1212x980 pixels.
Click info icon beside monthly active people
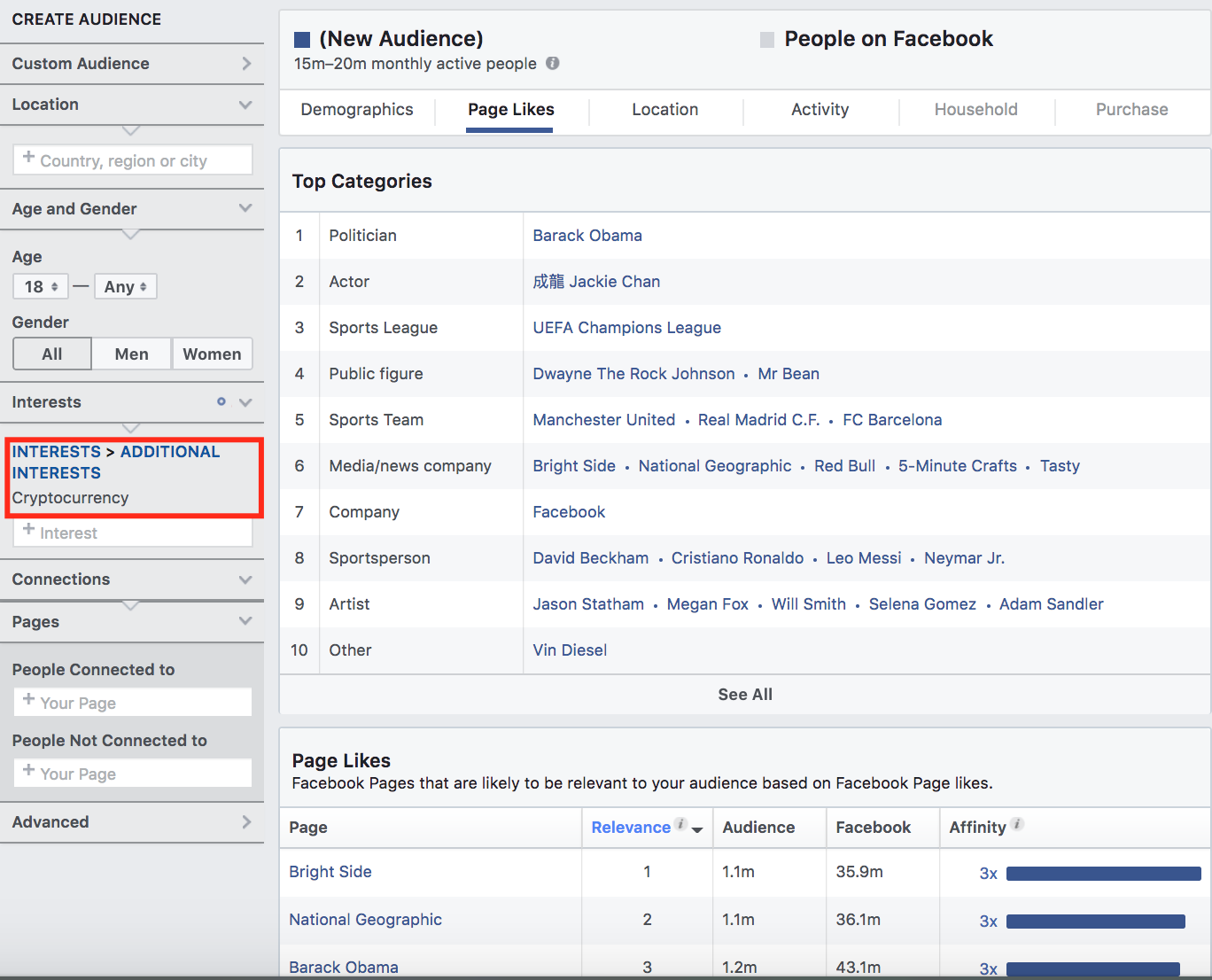(x=553, y=63)
